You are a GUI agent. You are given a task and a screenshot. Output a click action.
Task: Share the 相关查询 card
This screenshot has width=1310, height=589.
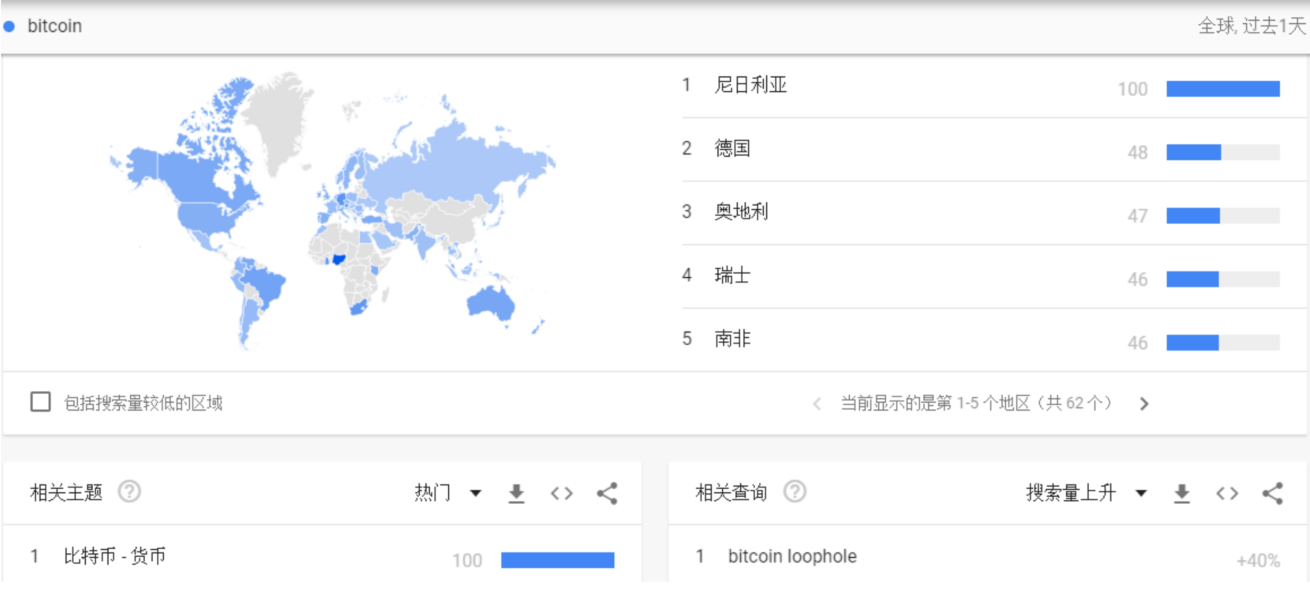click(1273, 493)
